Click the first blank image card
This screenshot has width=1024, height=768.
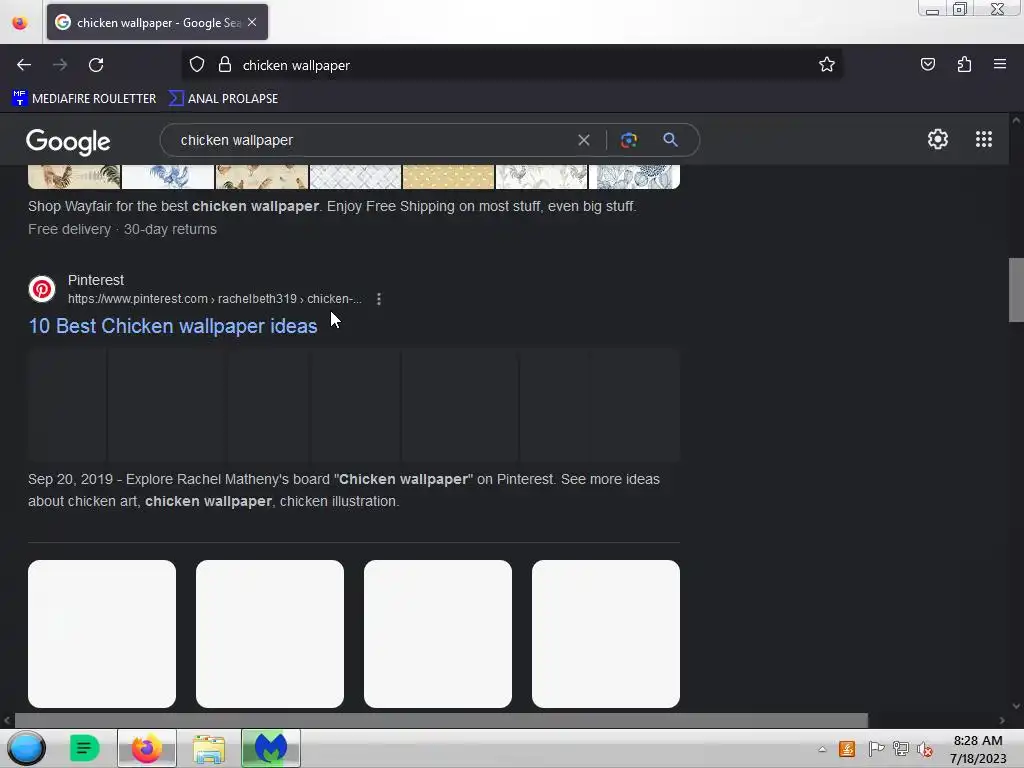point(102,633)
